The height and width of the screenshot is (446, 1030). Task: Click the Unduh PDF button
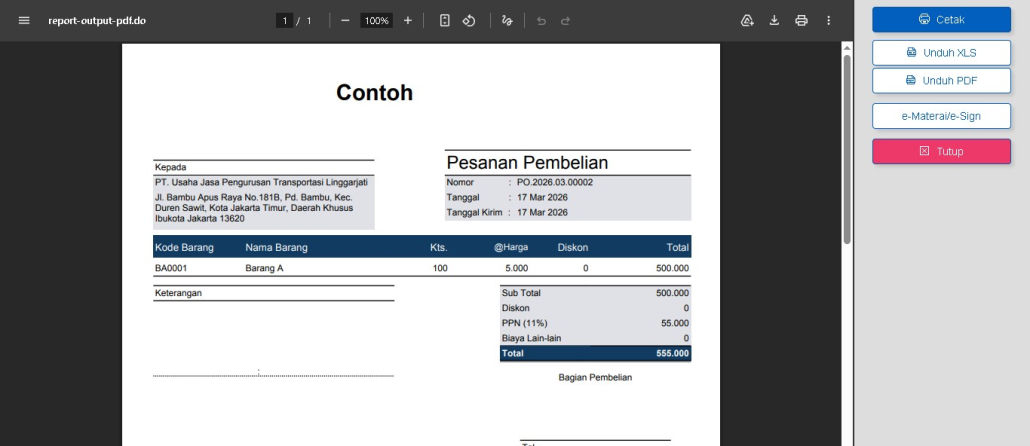click(941, 80)
